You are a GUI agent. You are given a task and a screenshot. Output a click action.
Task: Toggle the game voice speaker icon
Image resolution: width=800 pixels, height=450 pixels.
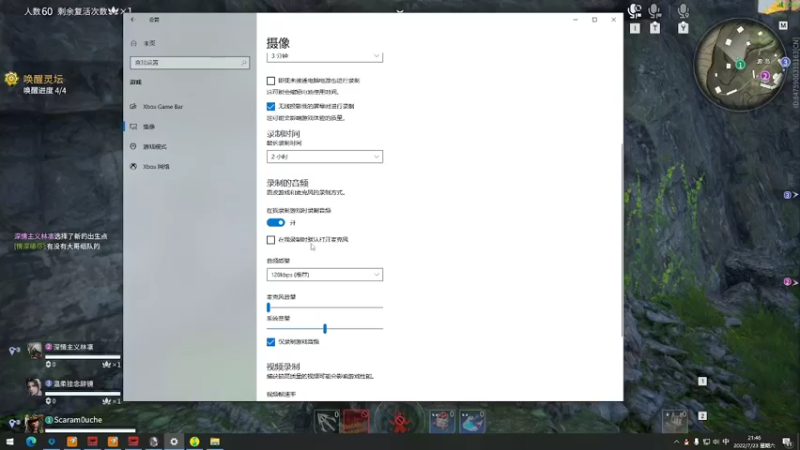click(x=635, y=11)
